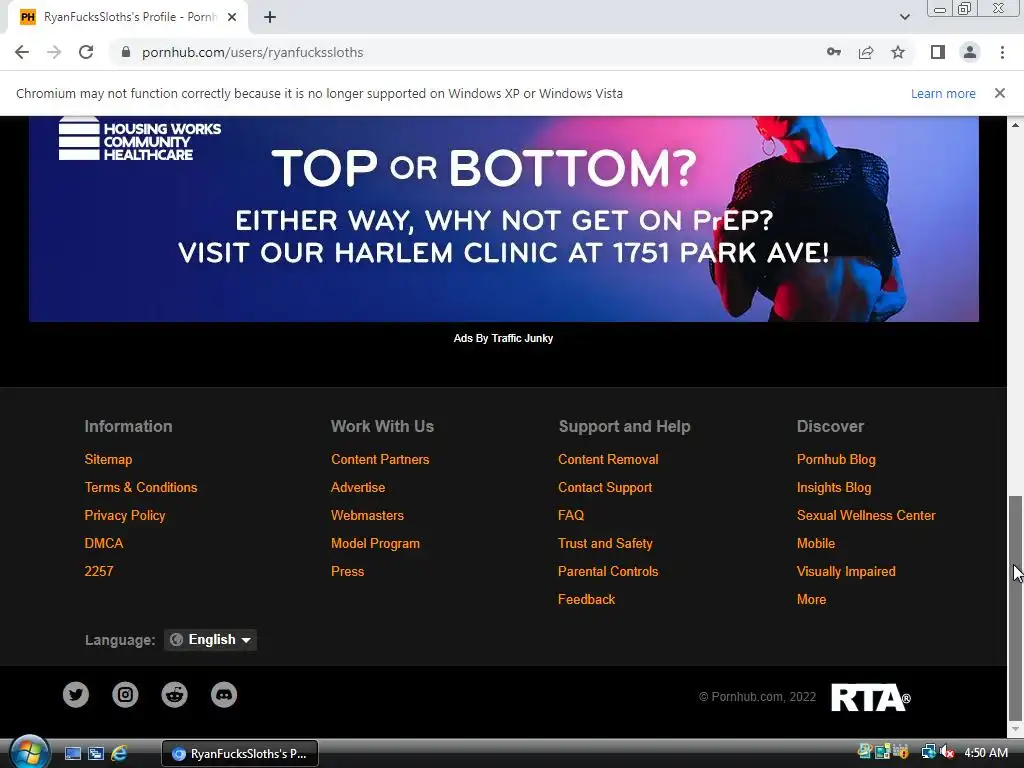Image resolution: width=1024 pixels, height=768 pixels.
Task: Open the 2257 link
Action: 99,571
